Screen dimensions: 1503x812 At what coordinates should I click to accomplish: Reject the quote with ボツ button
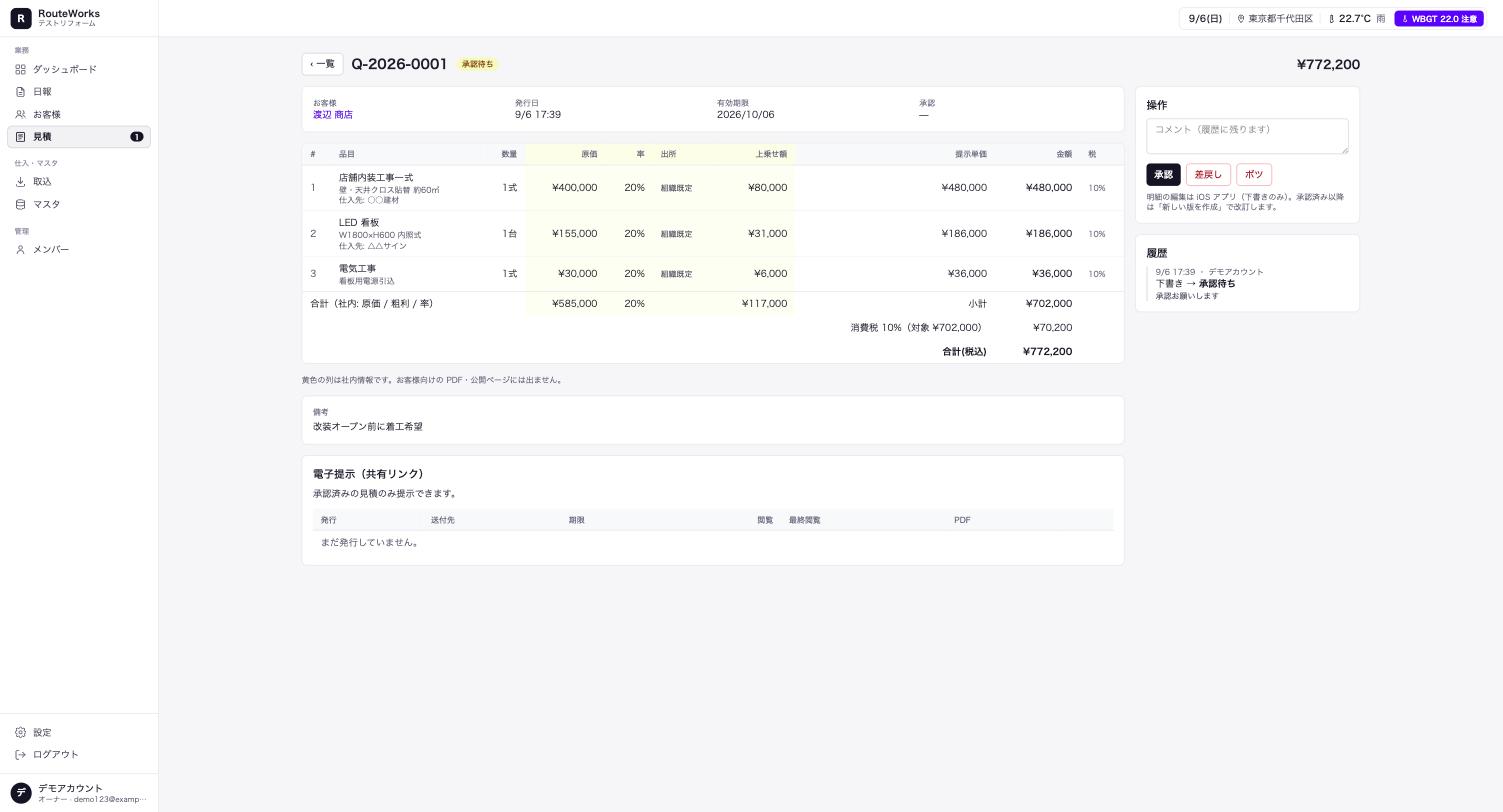[1254, 175]
